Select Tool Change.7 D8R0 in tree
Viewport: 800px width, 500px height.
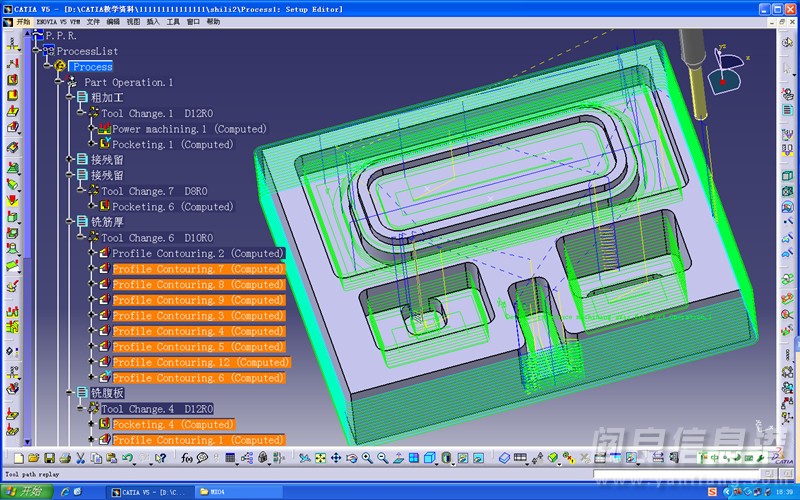point(154,191)
